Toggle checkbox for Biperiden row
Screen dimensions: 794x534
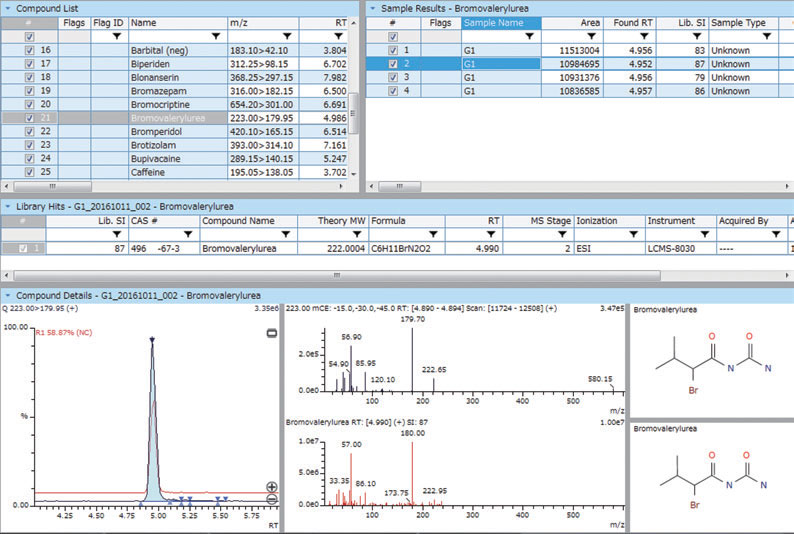pos(29,64)
